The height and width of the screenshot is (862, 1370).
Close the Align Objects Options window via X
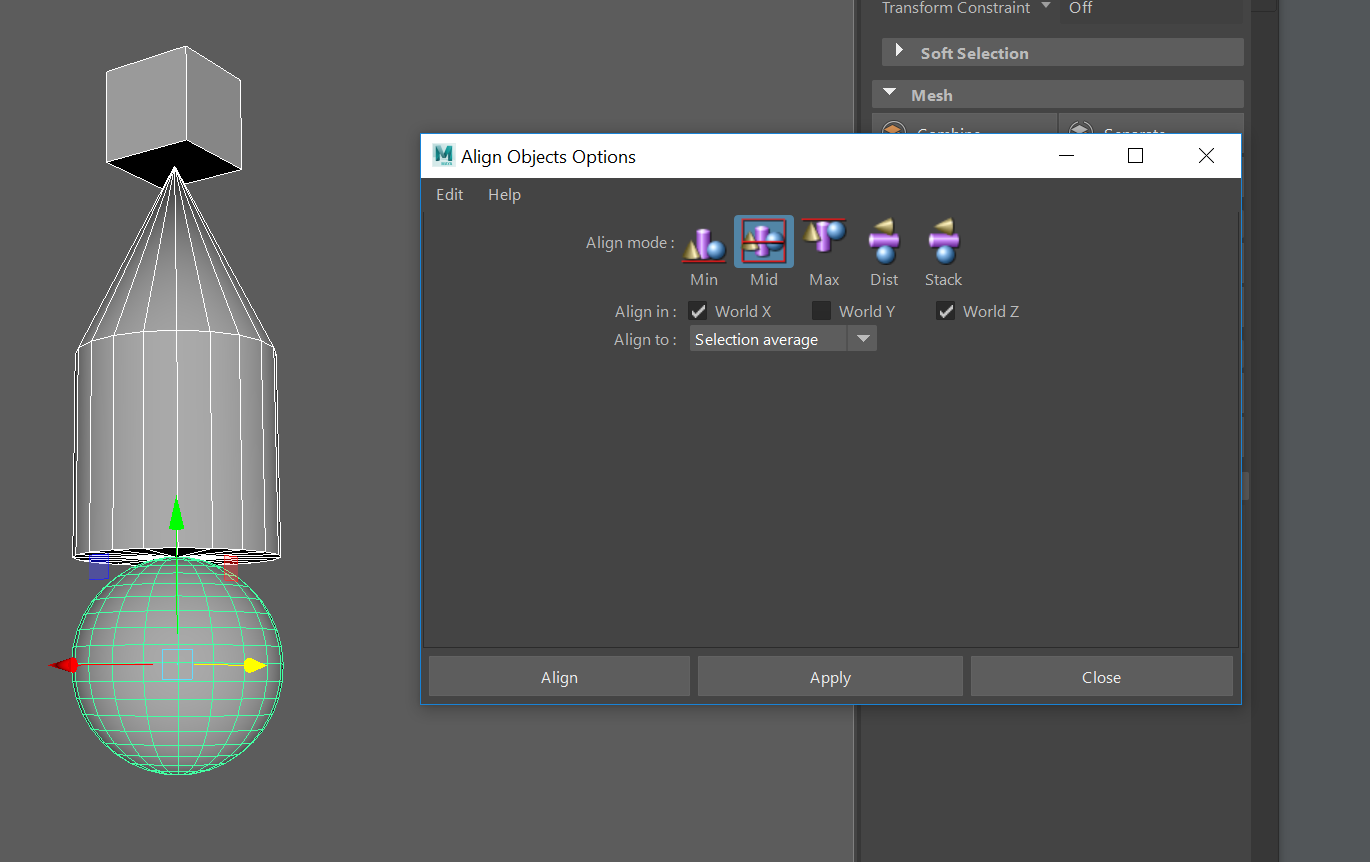[1206, 156]
